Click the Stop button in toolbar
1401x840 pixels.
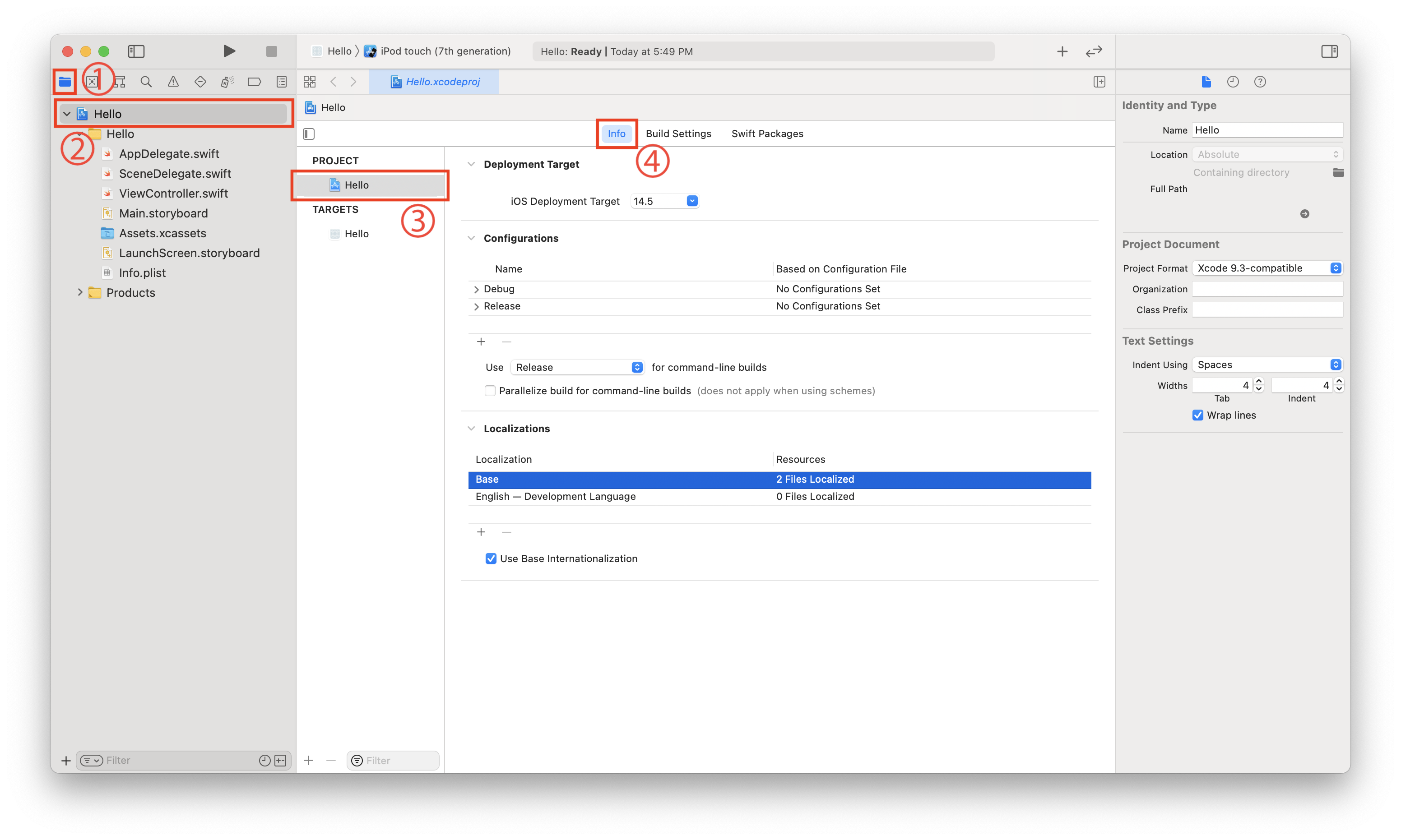pyautogui.click(x=271, y=51)
